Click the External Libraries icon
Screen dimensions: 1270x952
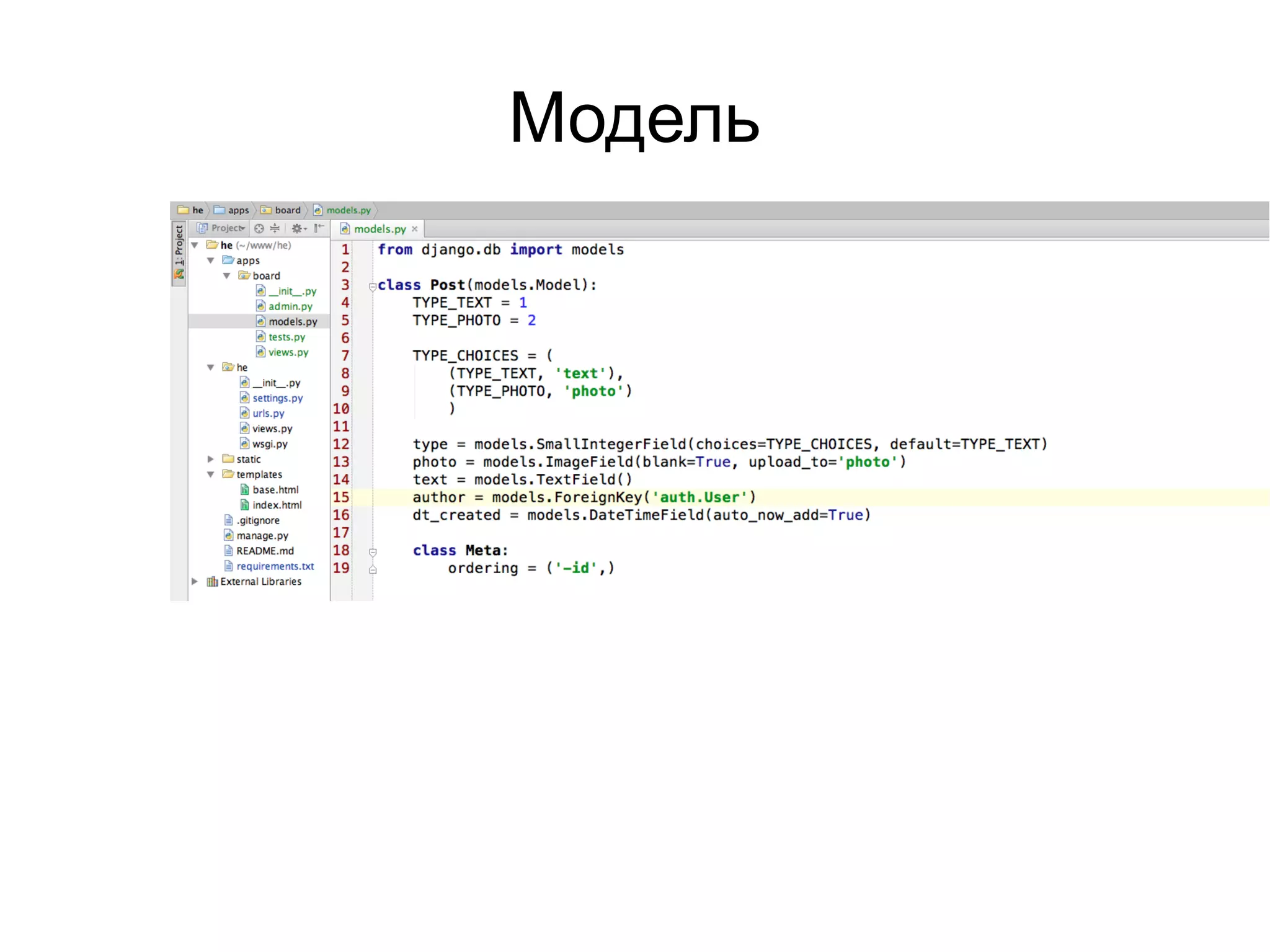pos(212,581)
